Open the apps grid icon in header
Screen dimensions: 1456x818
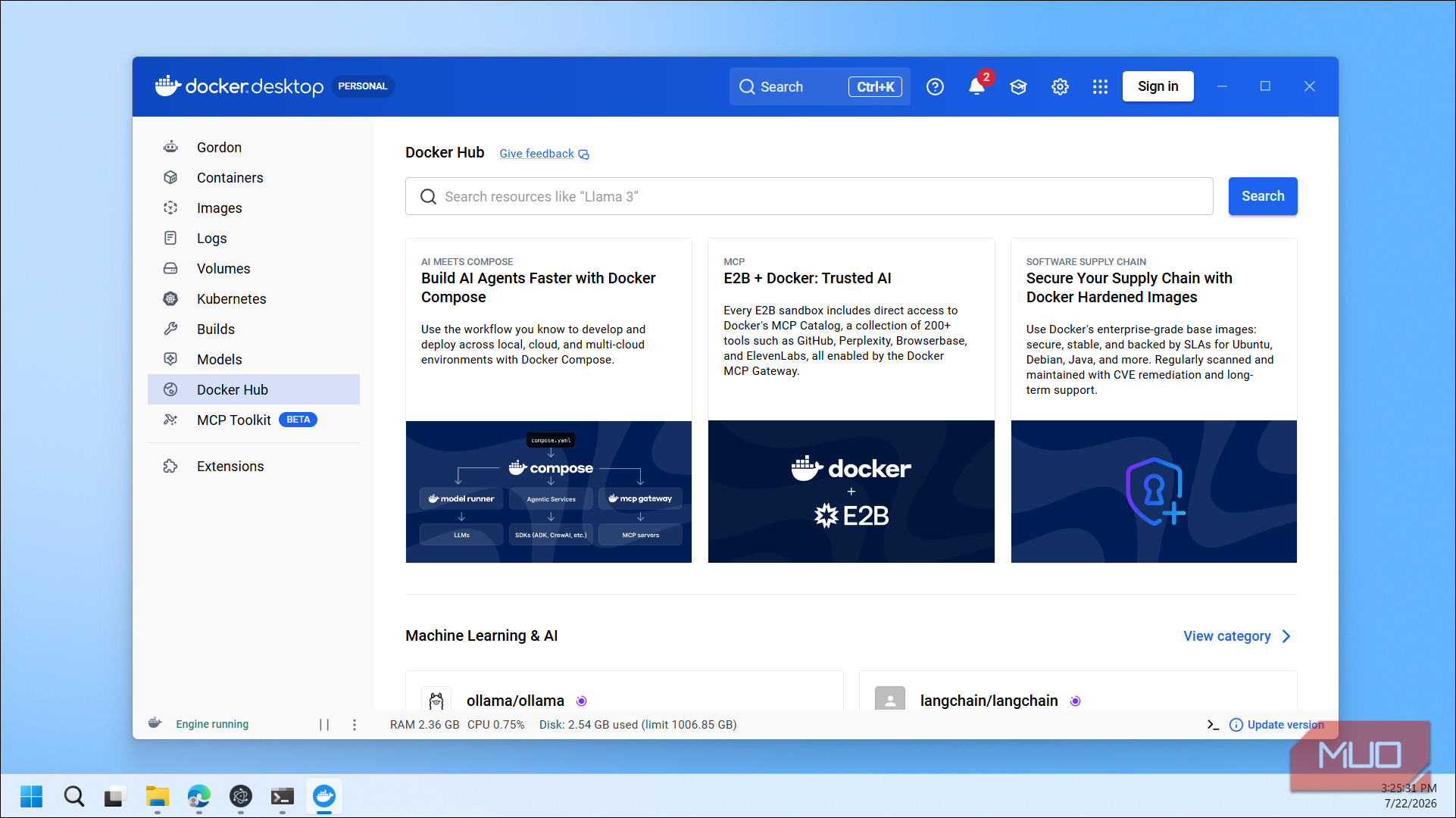(x=1100, y=86)
